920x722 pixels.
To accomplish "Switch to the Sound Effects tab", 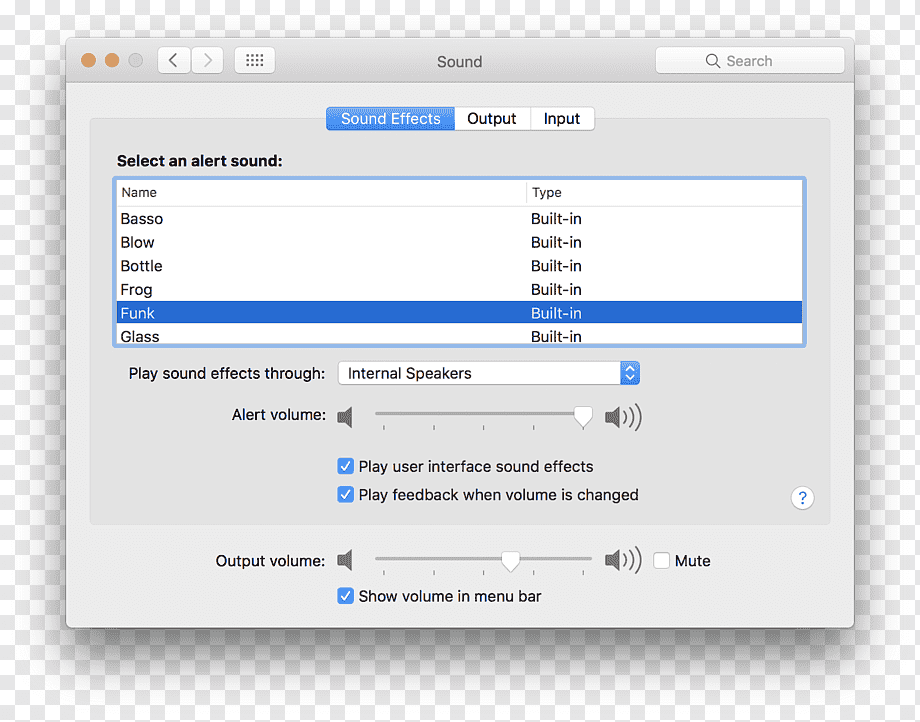I will (x=390, y=118).
